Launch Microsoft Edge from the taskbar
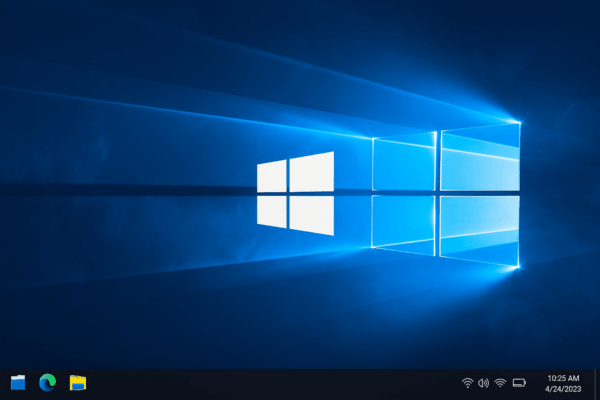 click(47, 382)
